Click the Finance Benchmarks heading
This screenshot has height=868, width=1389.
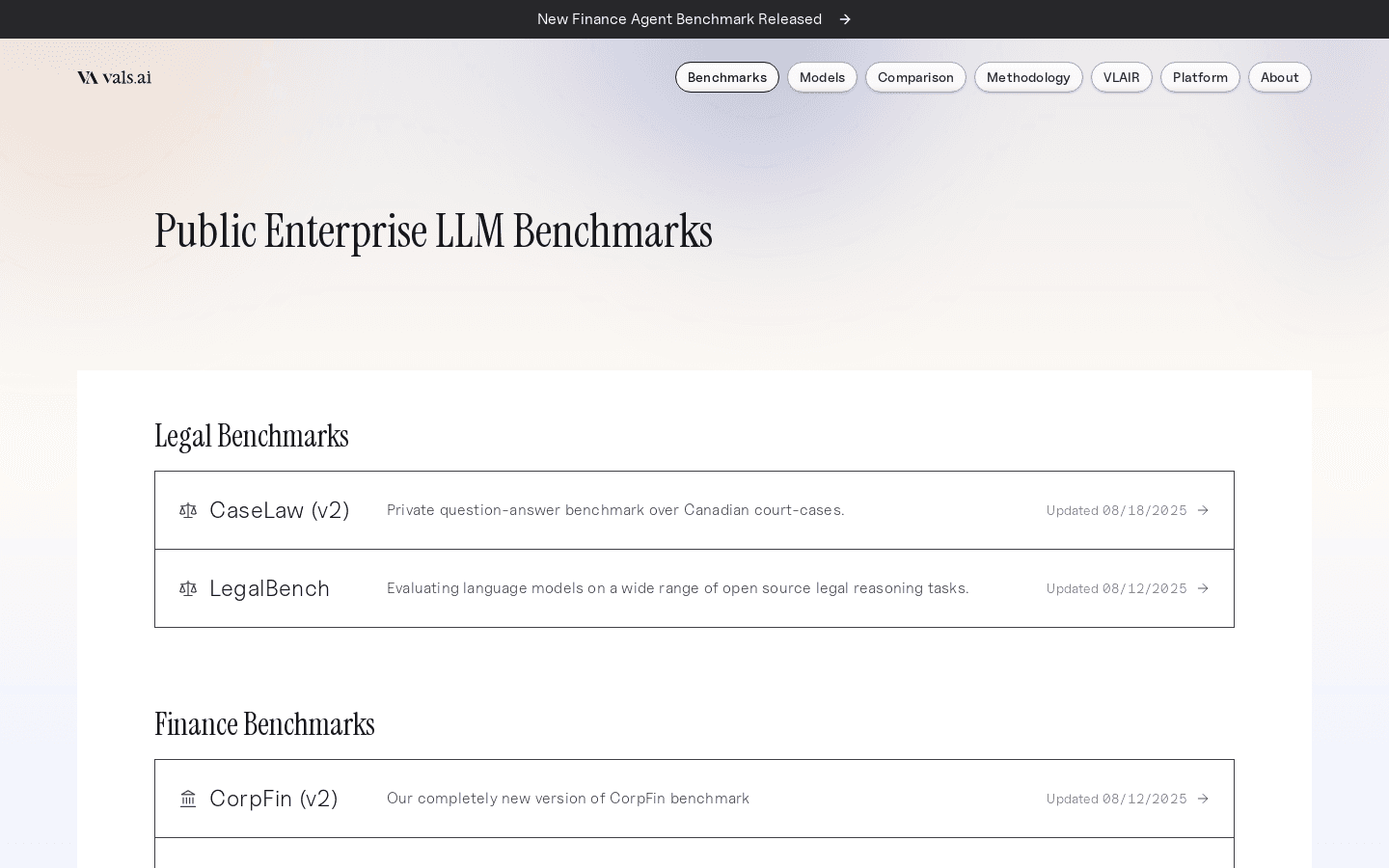coord(264,724)
